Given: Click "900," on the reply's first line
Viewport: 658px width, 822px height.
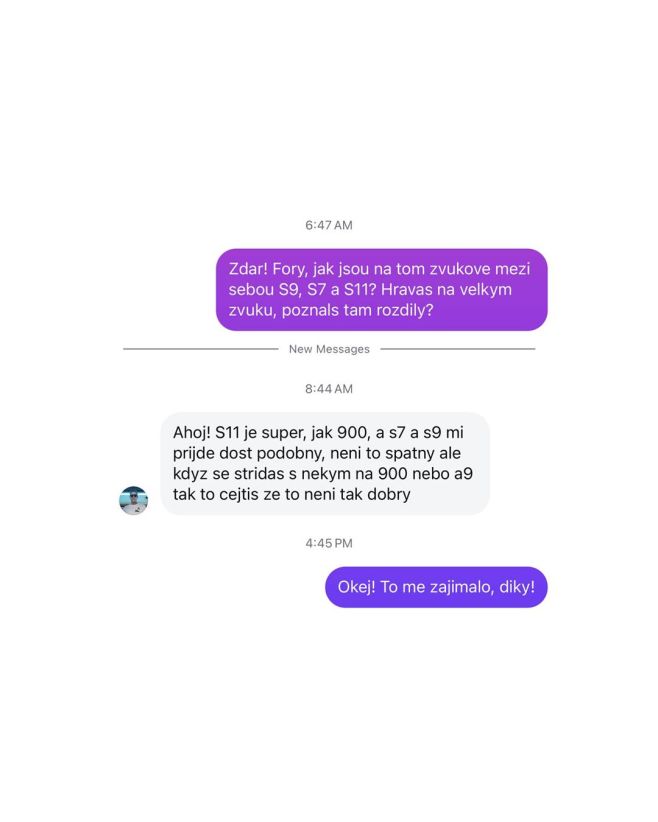Looking at the screenshot, I should click(353, 432).
